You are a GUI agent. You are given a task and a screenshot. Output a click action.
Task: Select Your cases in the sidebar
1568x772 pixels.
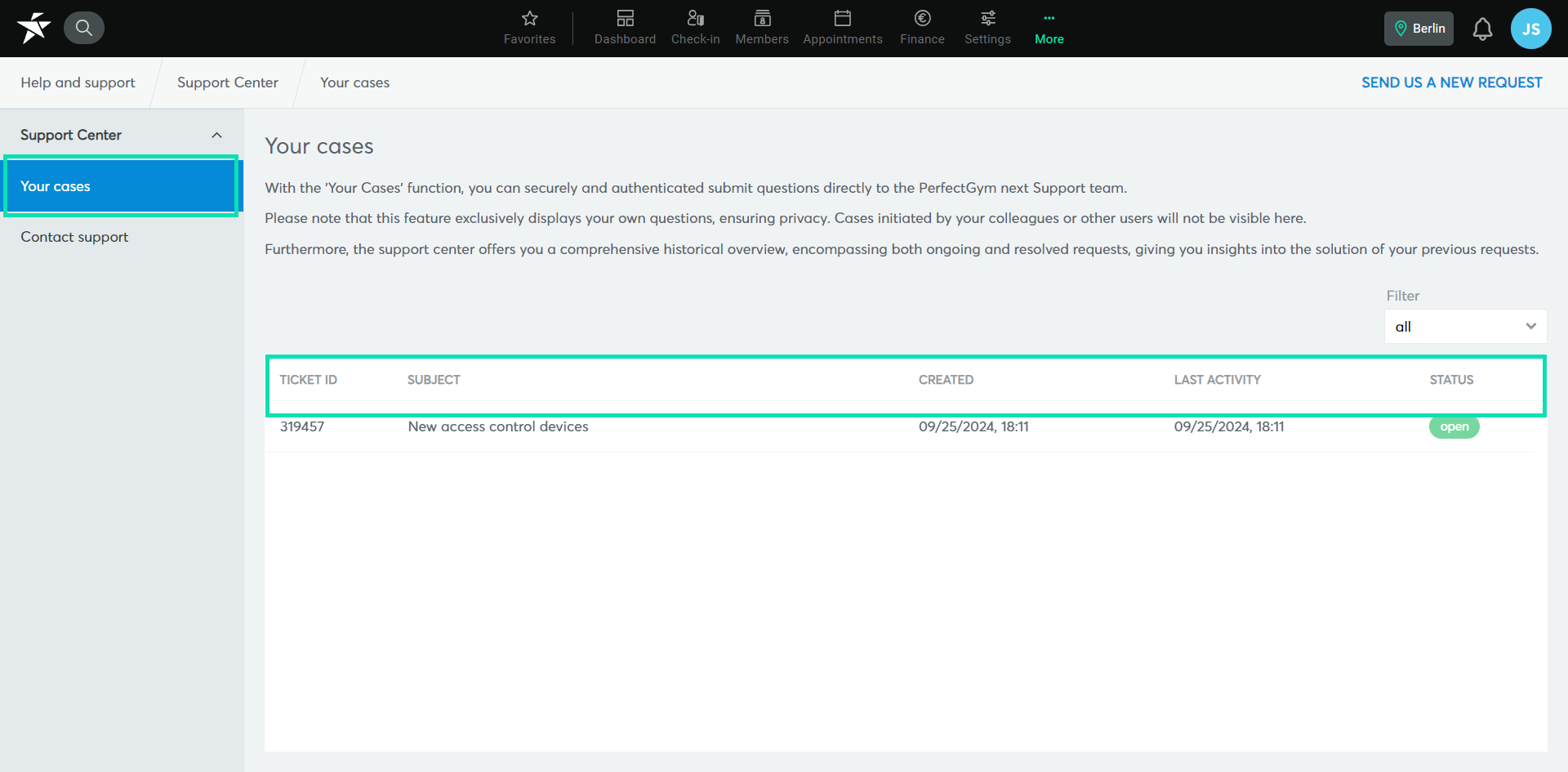pos(122,186)
